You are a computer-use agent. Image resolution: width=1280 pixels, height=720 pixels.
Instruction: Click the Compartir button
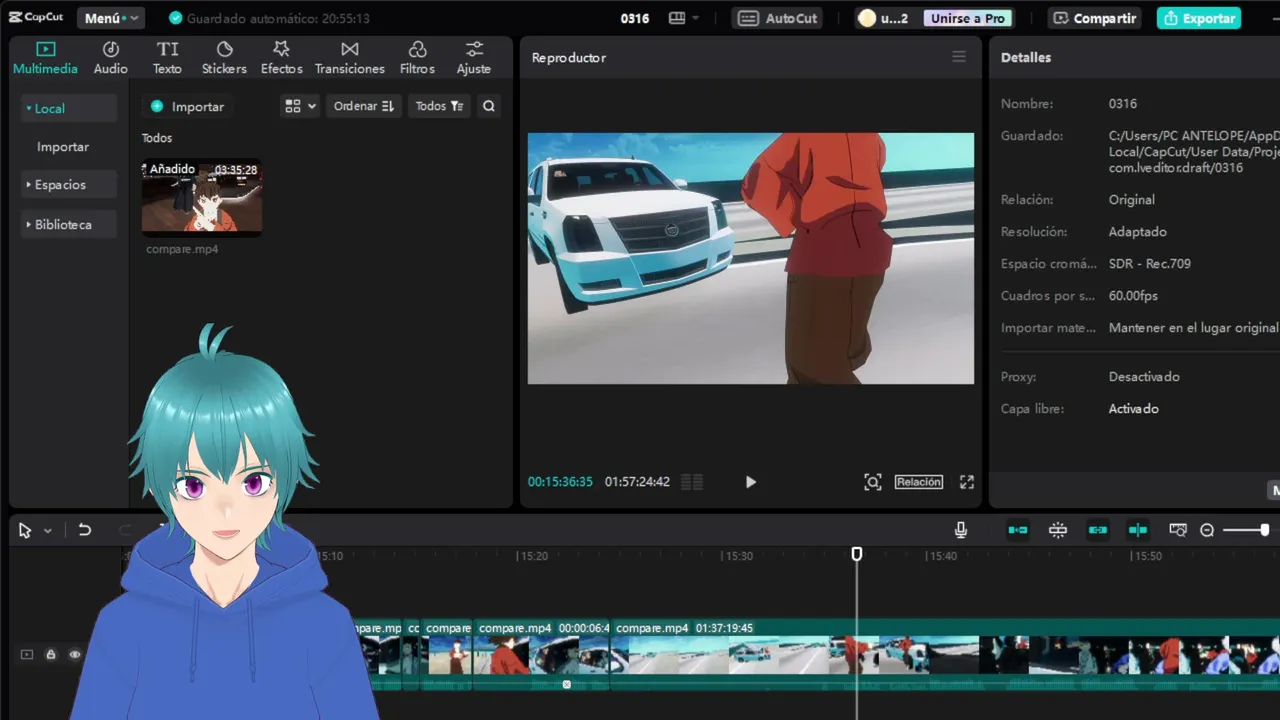pyautogui.click(x=1095, y=18)
